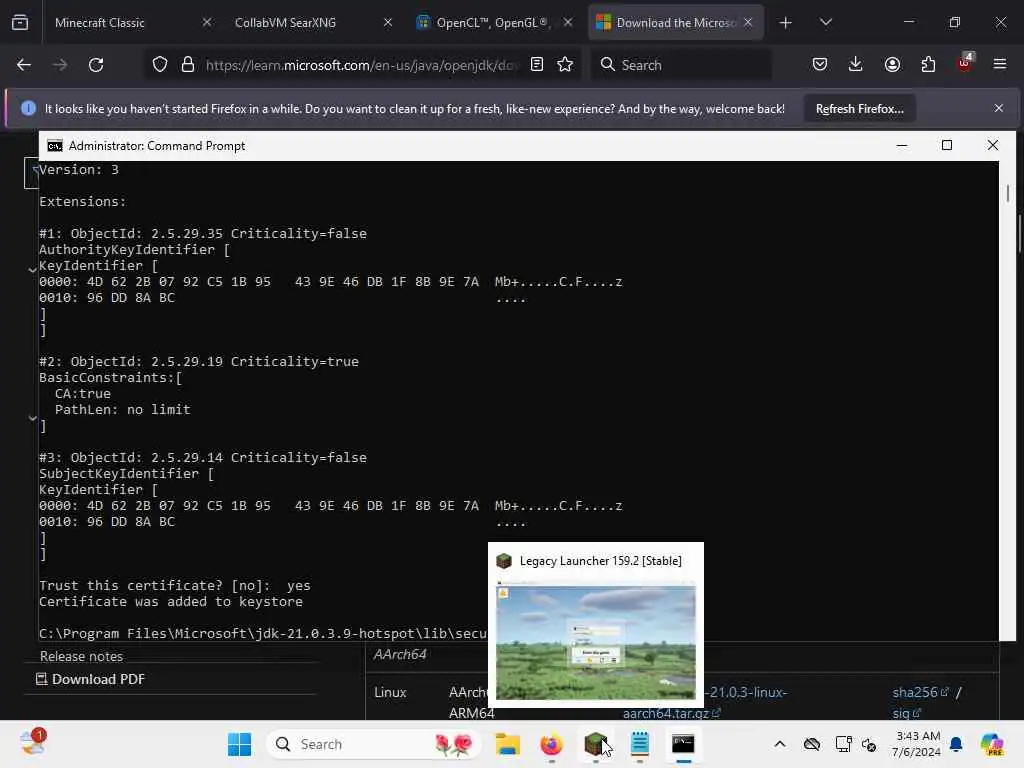Screen dimensions: 1024x768
Task: Open Notepad taskbar icon
Action: tap(639, 744)
